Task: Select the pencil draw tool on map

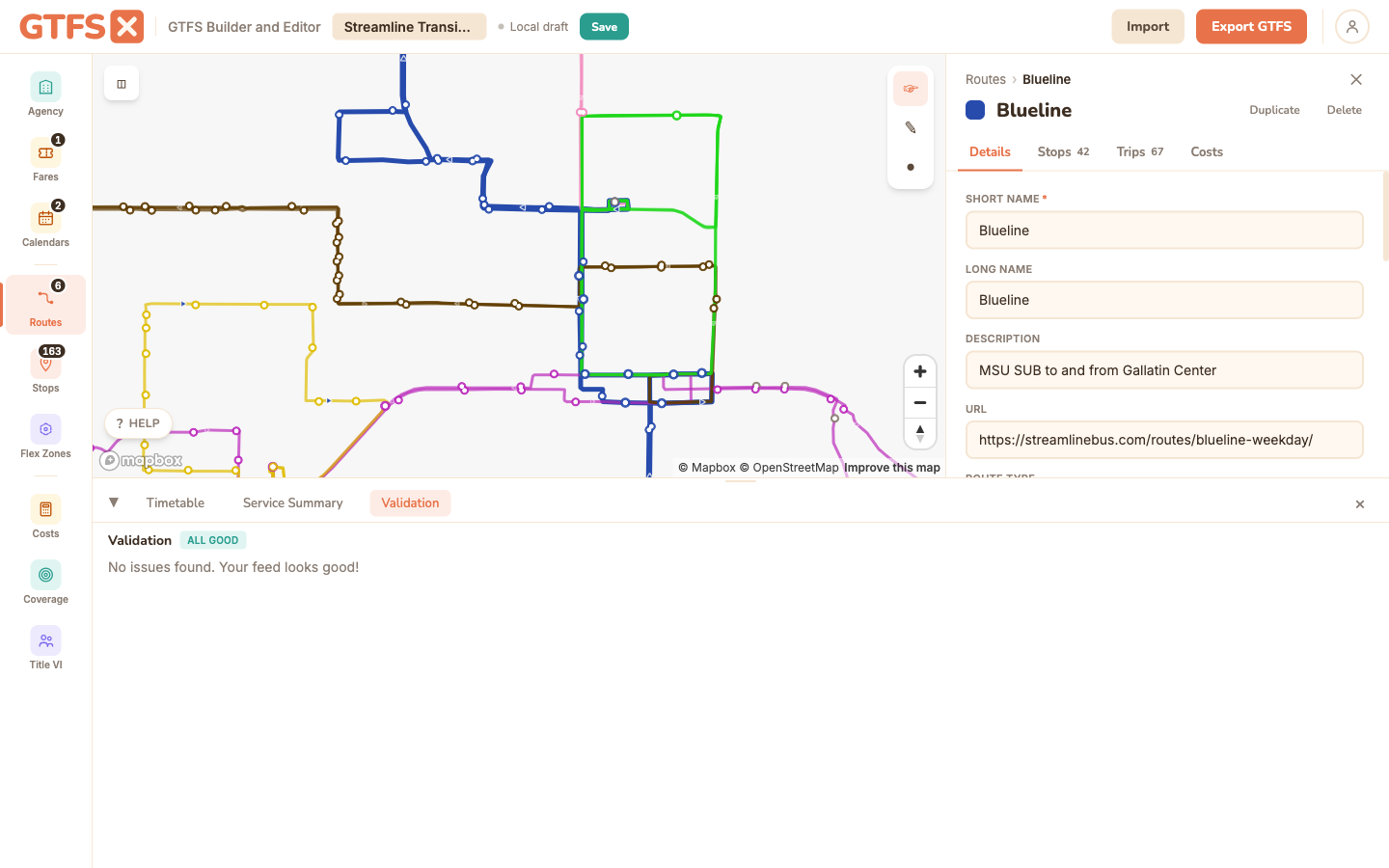Action: click(x=911, y=127)
